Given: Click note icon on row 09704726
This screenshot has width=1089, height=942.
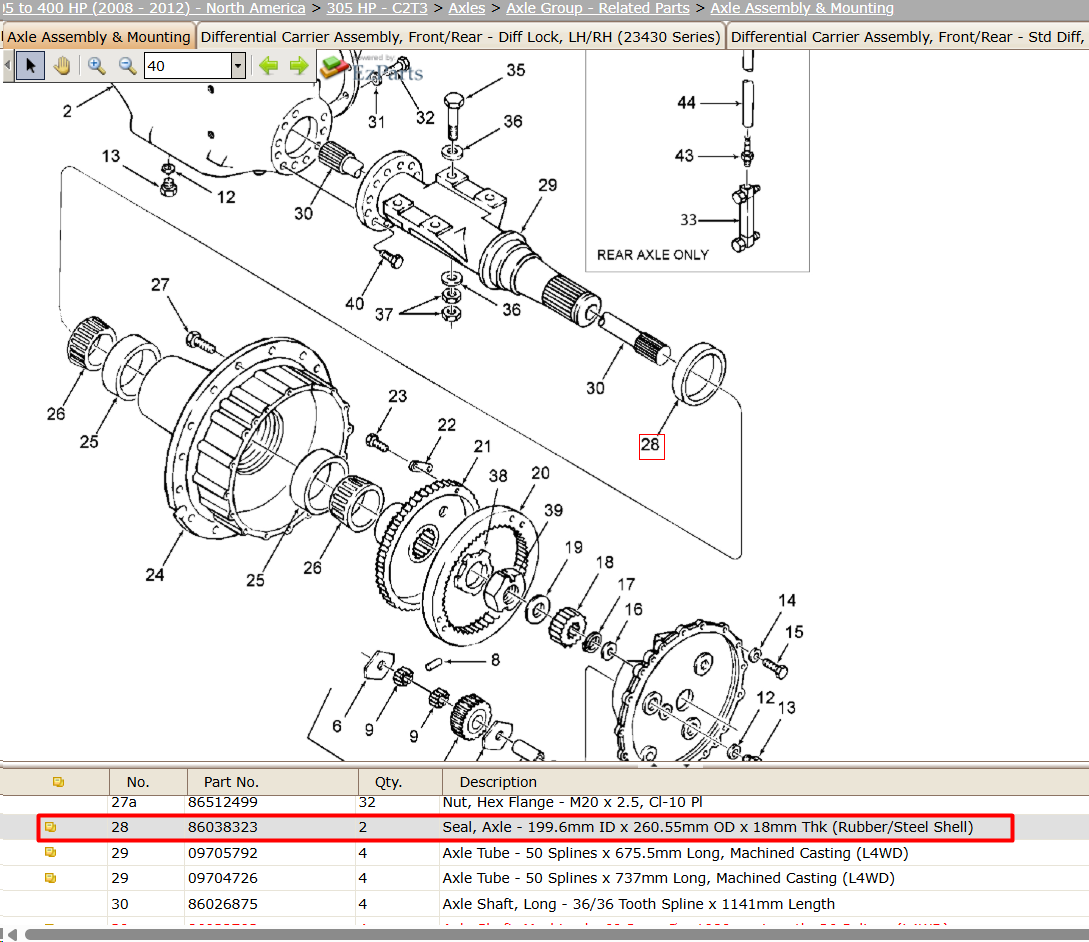Looking at the screenshot, I should 51,878.
